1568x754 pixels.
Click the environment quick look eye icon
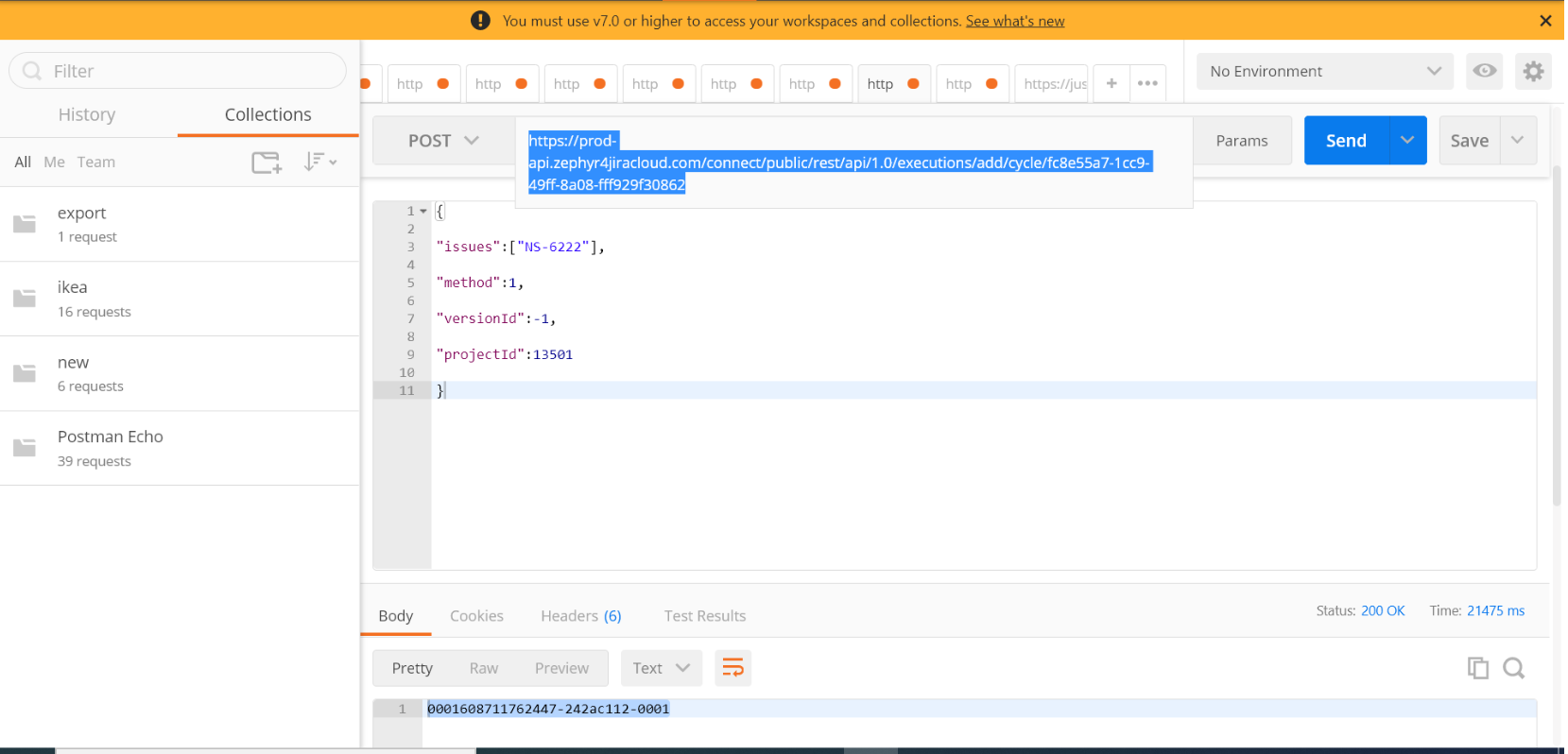(1484, 71)
